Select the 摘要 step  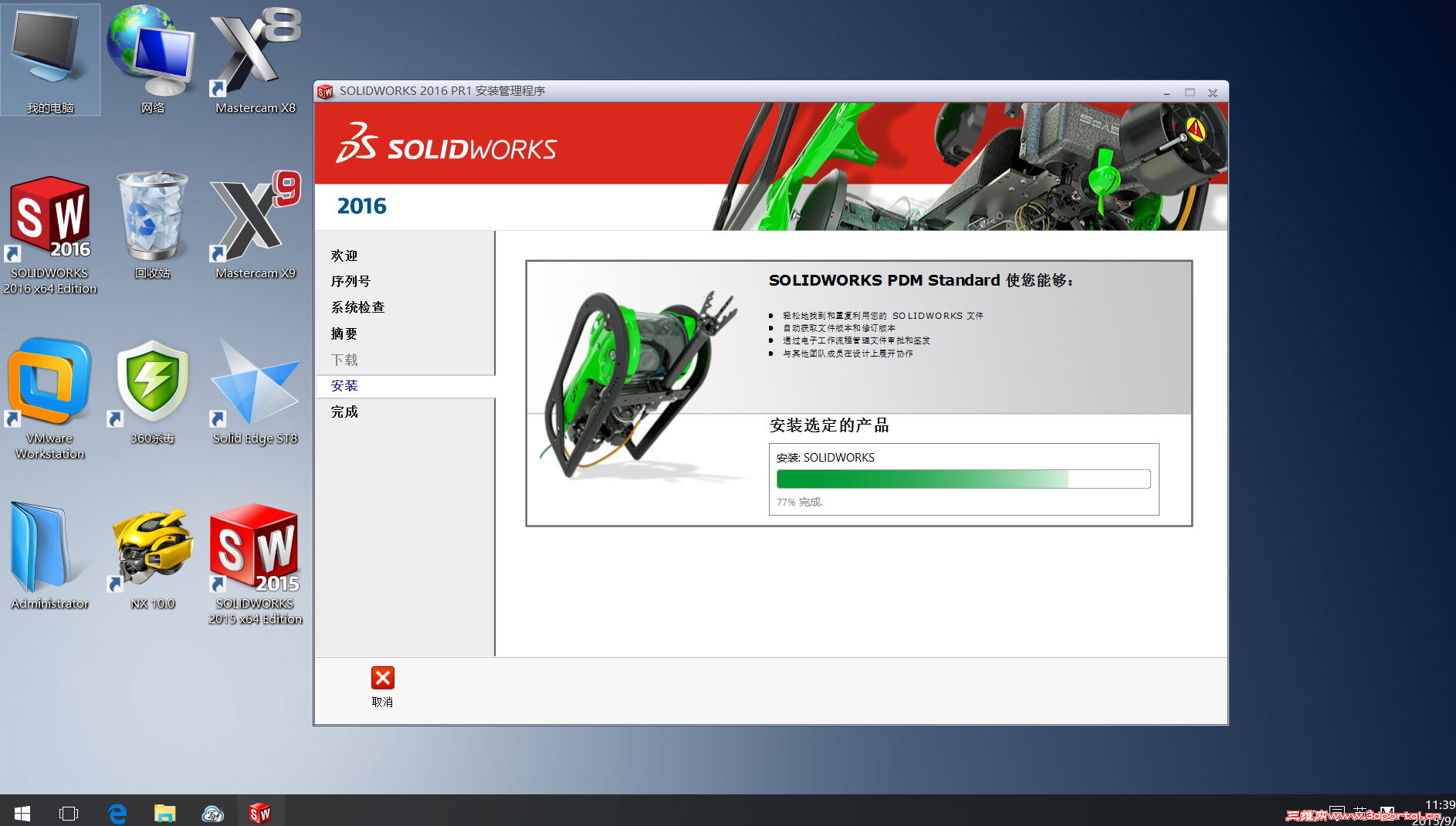point(344,333)
